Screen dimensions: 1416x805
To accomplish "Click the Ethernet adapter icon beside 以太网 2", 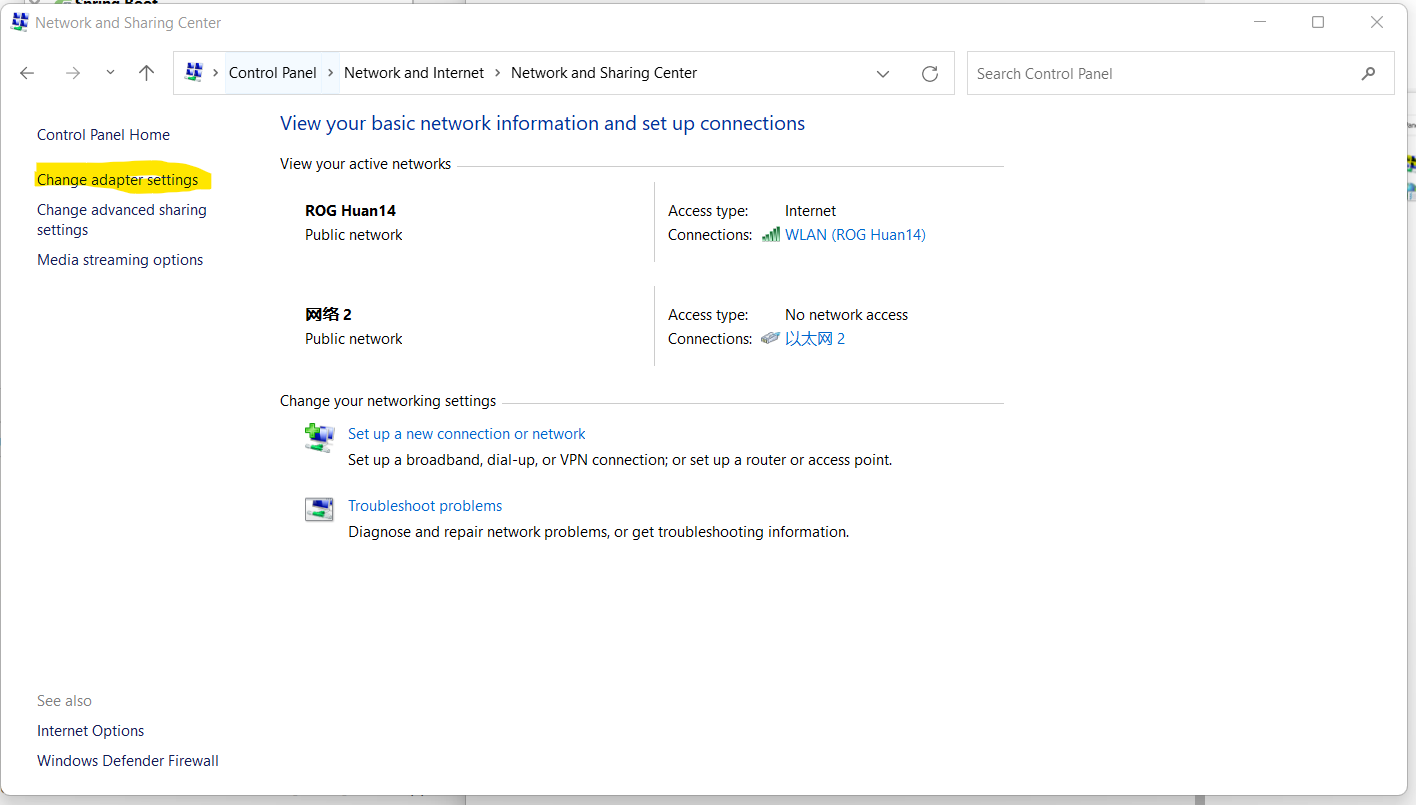I will (x=770, y=338).
